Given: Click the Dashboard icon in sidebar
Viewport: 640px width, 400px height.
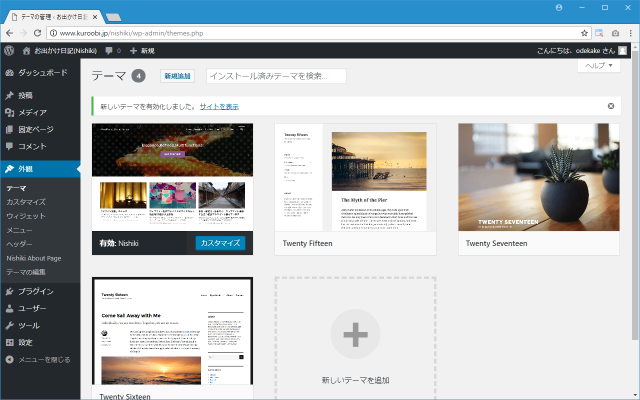Looking at the screenshot, I should (10, 73).
